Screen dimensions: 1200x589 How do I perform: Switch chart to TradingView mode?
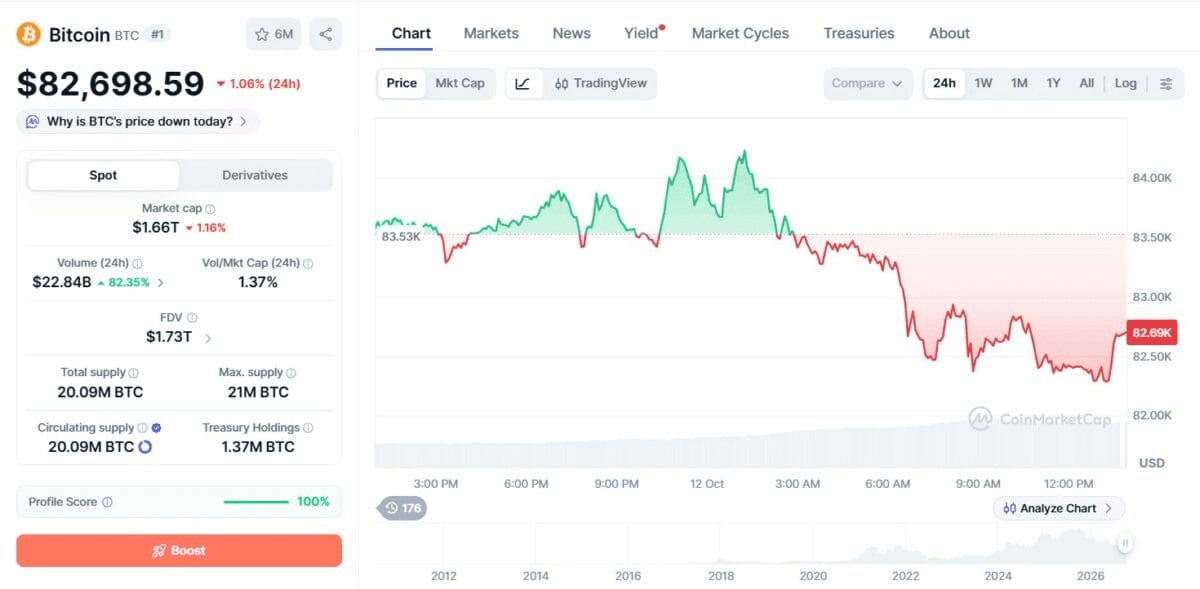coord(601,83)
